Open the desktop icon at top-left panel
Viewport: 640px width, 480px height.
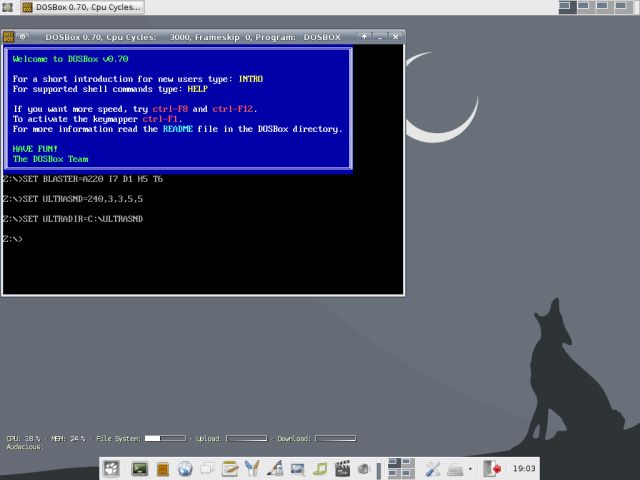click(x=9, y=7)
